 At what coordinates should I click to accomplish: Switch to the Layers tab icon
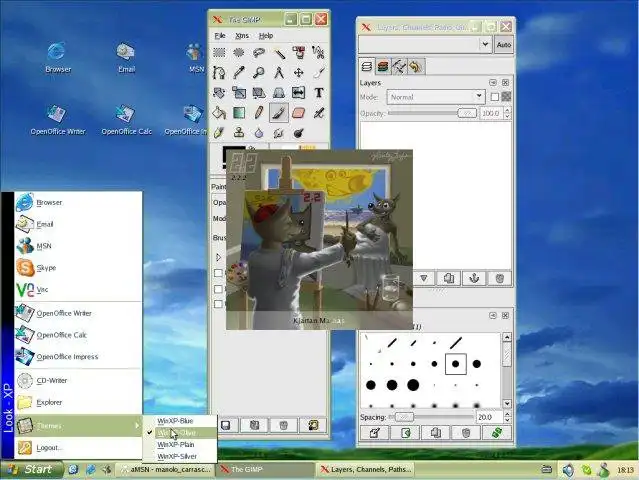(367, 66)
